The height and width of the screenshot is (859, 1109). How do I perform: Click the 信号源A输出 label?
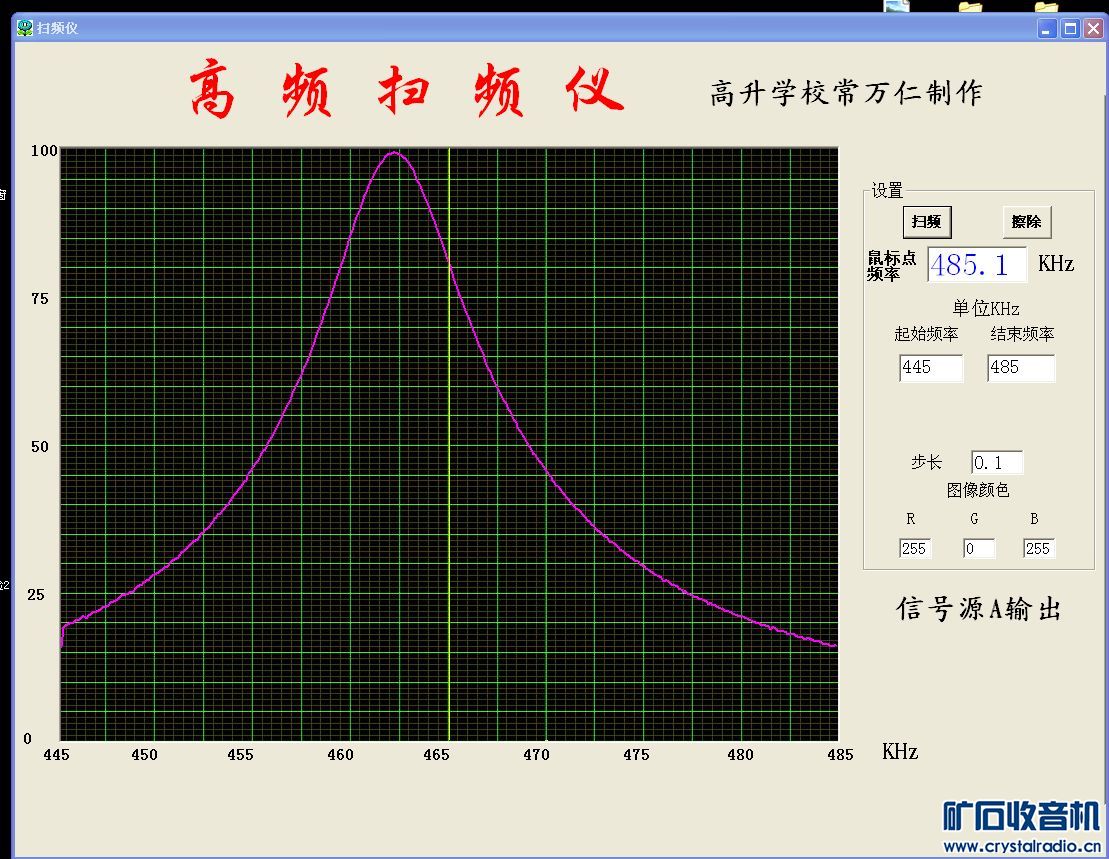click(x=978, y=608)
